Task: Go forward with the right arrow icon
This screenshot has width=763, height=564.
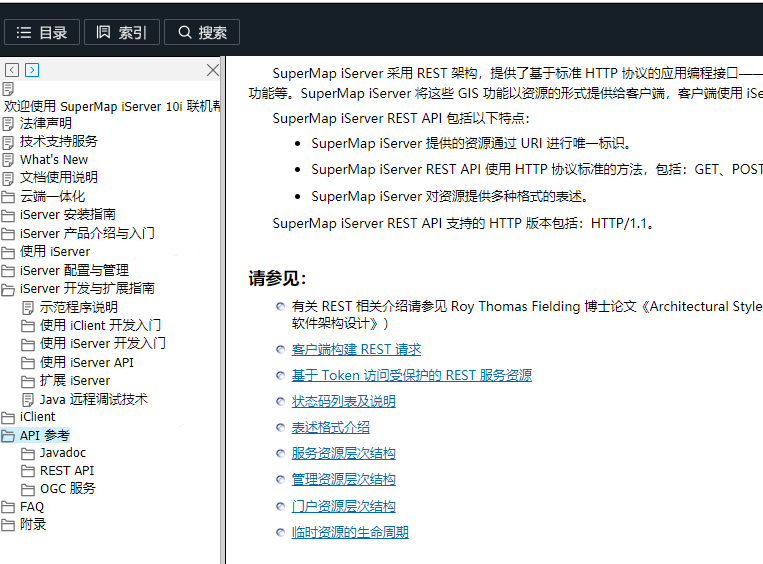Action: click(x=32, y=70)
